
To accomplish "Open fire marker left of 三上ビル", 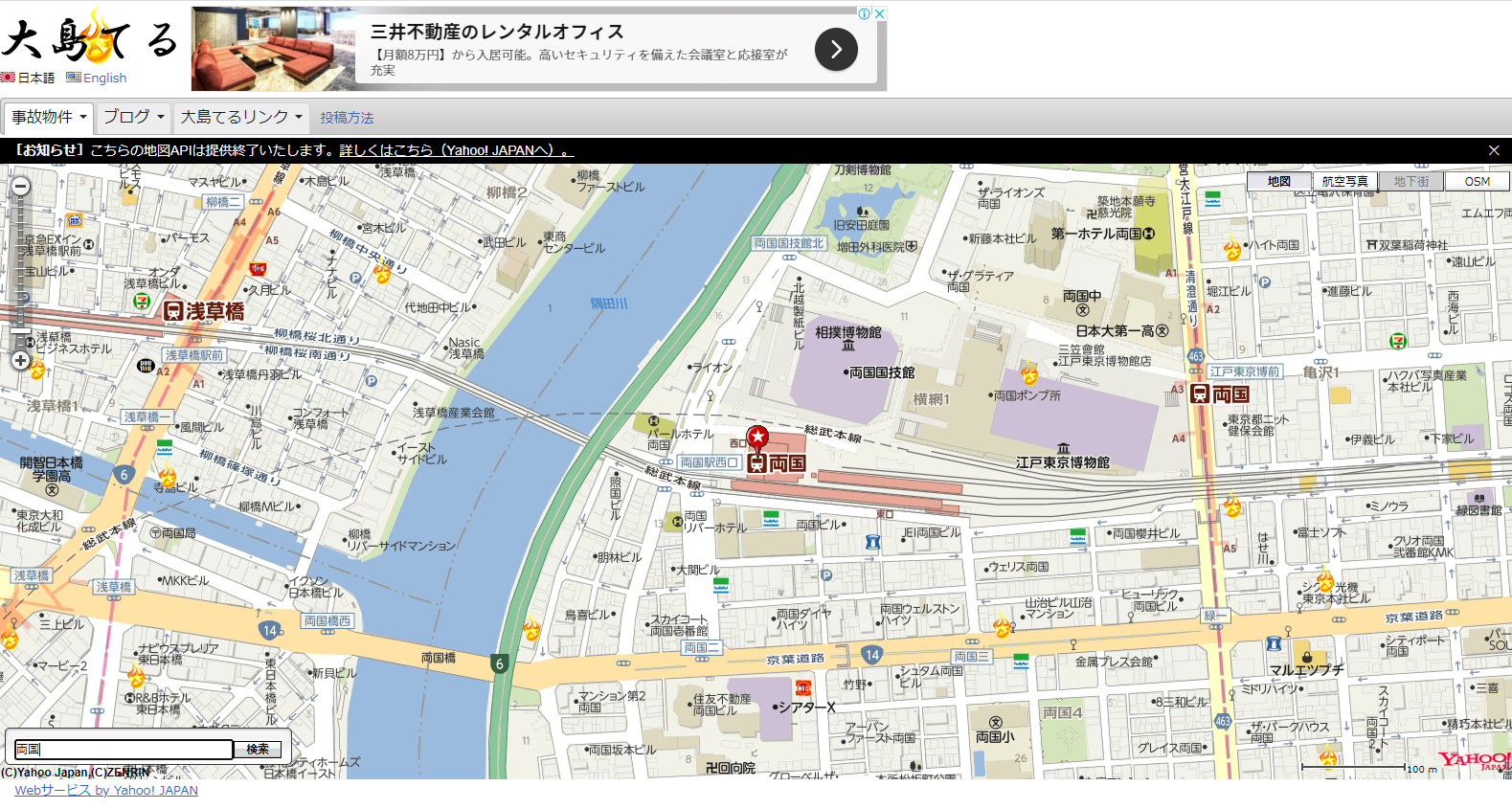I will [10, 637].
